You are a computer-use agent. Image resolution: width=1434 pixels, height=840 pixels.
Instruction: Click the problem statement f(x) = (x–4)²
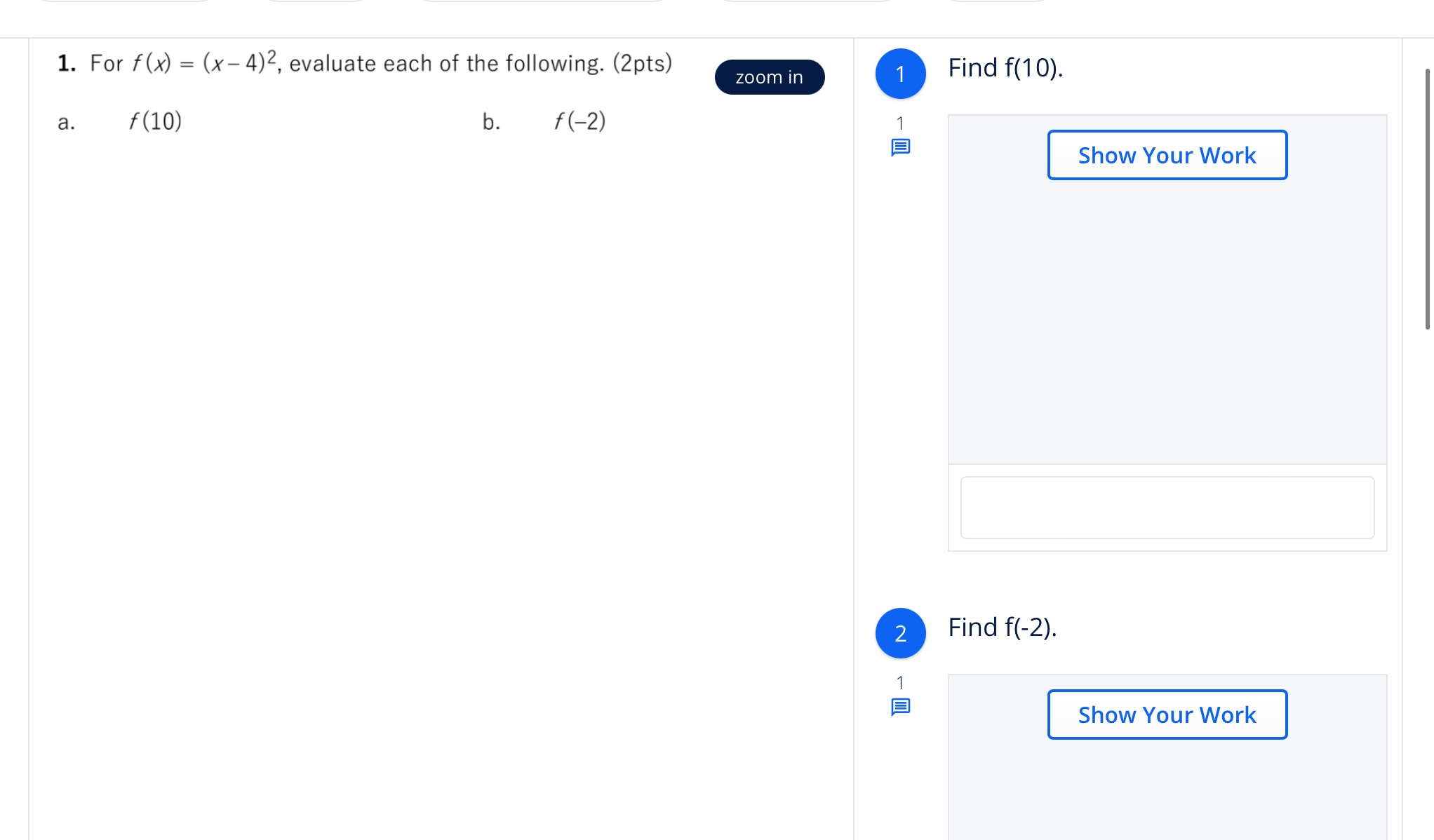tap(204, 62)
